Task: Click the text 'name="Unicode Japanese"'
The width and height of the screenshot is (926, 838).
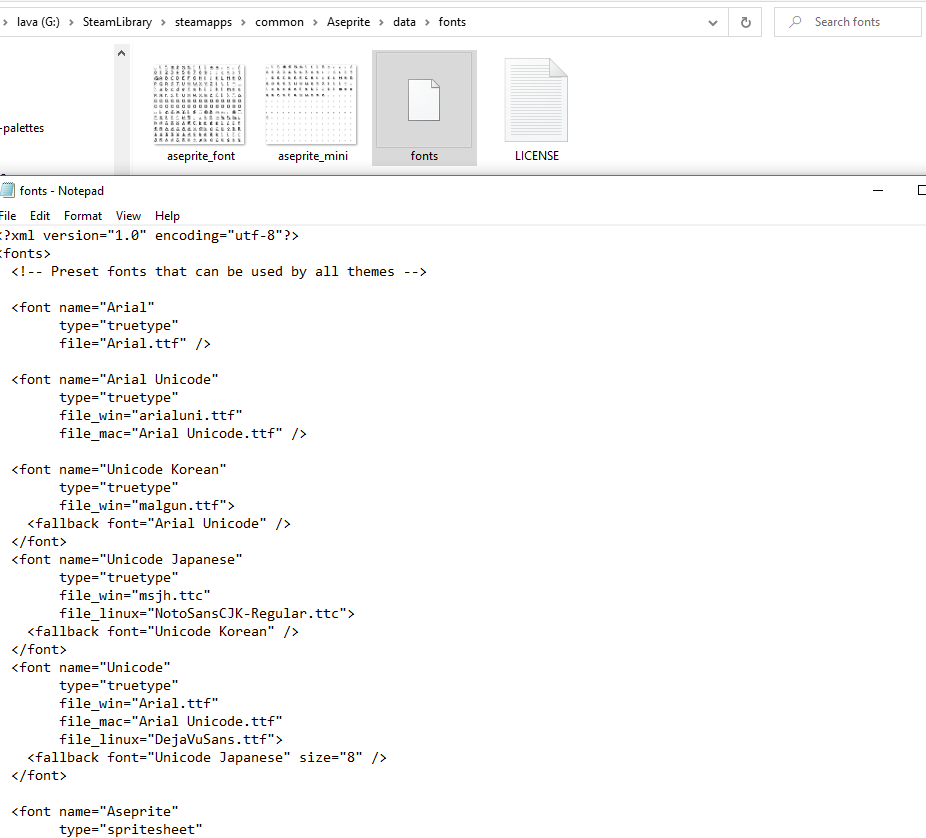Action: tap(151, 560)
